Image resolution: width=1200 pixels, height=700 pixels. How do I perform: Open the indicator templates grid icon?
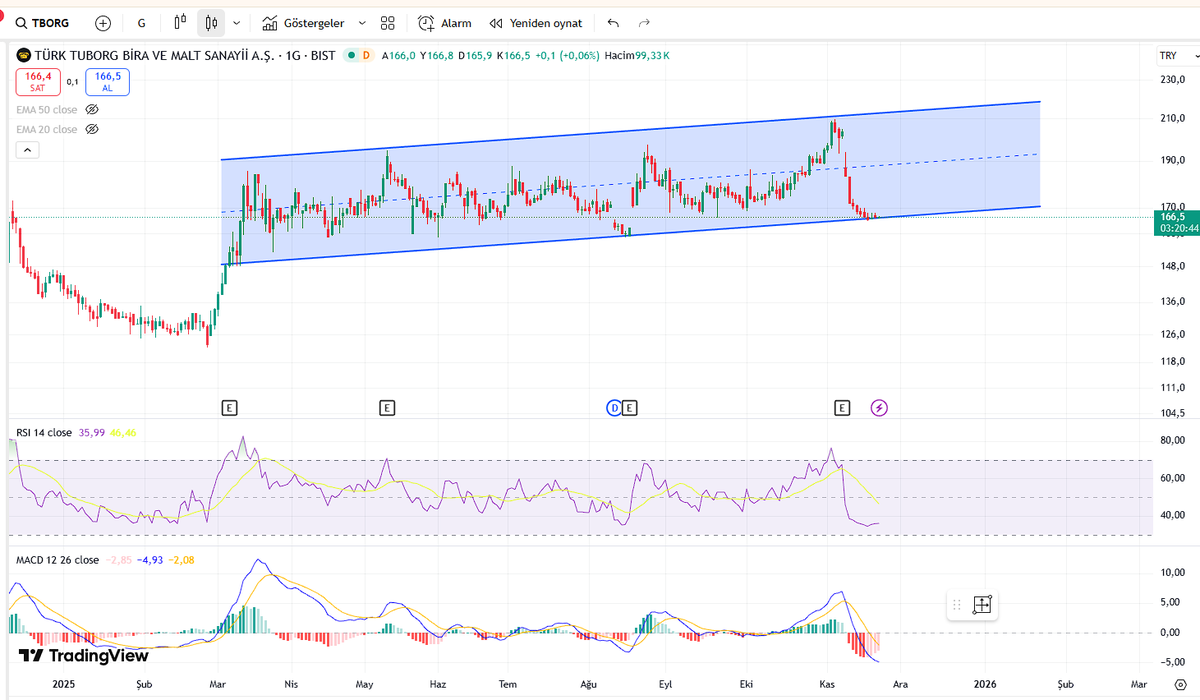click(x=388, y=22)
